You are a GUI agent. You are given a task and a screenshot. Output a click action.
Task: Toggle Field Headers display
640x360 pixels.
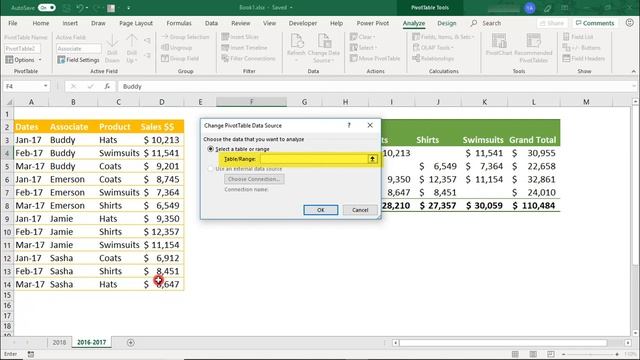pos(584,58)
